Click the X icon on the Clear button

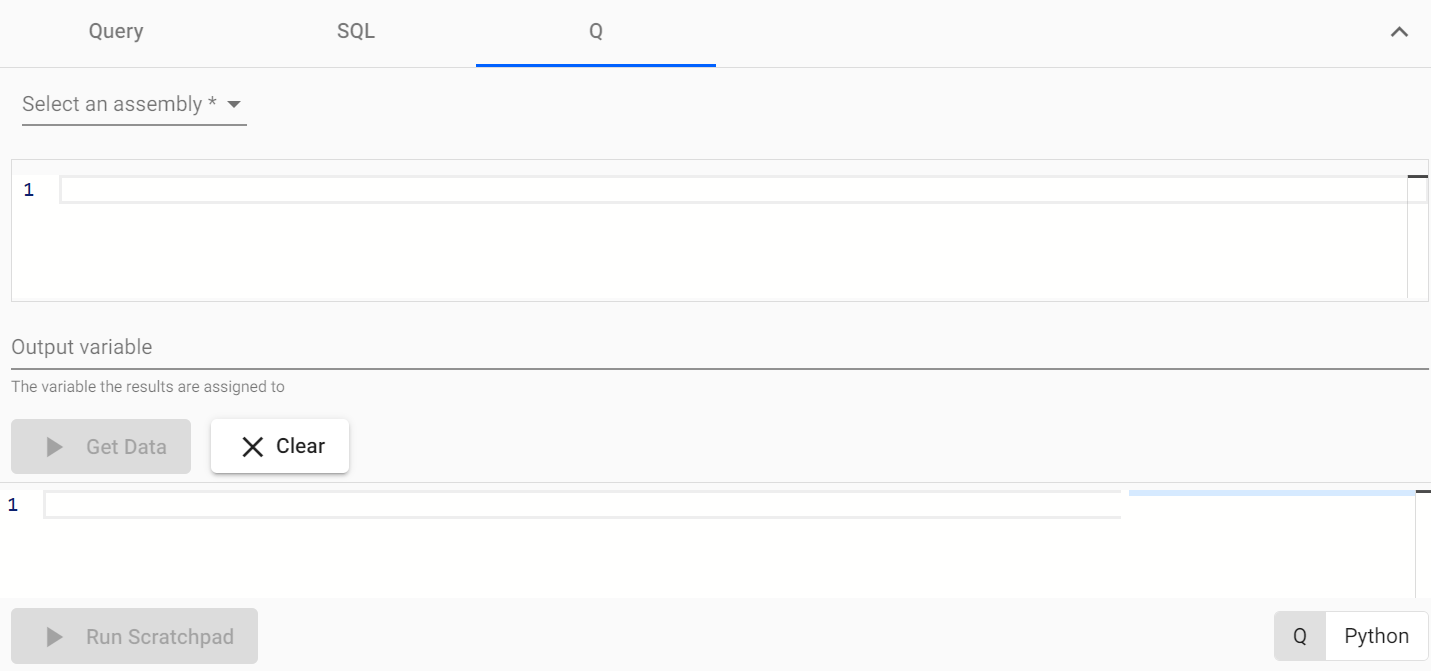click(253, 447)
